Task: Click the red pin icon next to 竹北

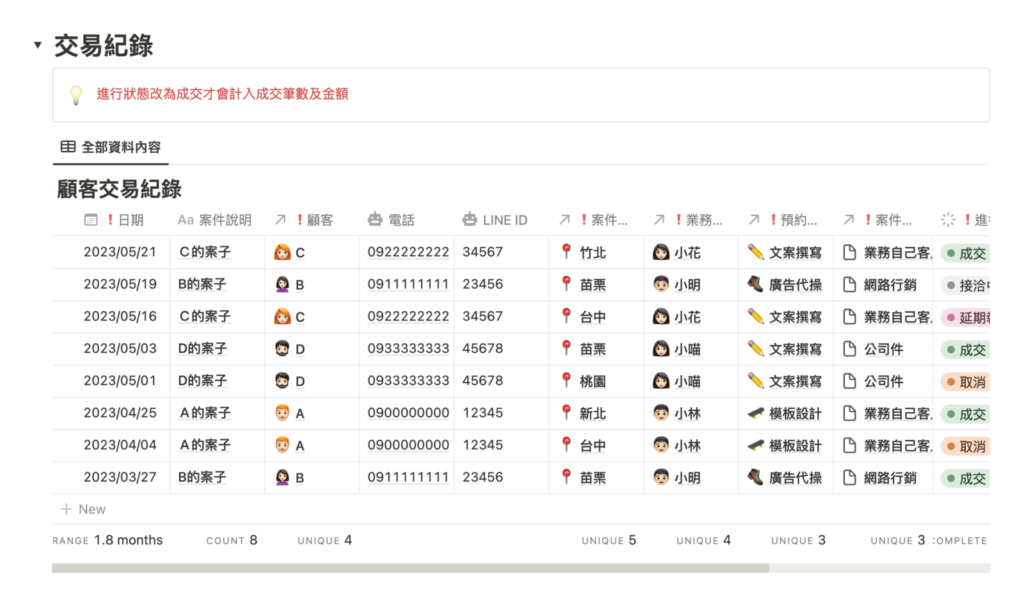Action: click(x=566, y=252)
